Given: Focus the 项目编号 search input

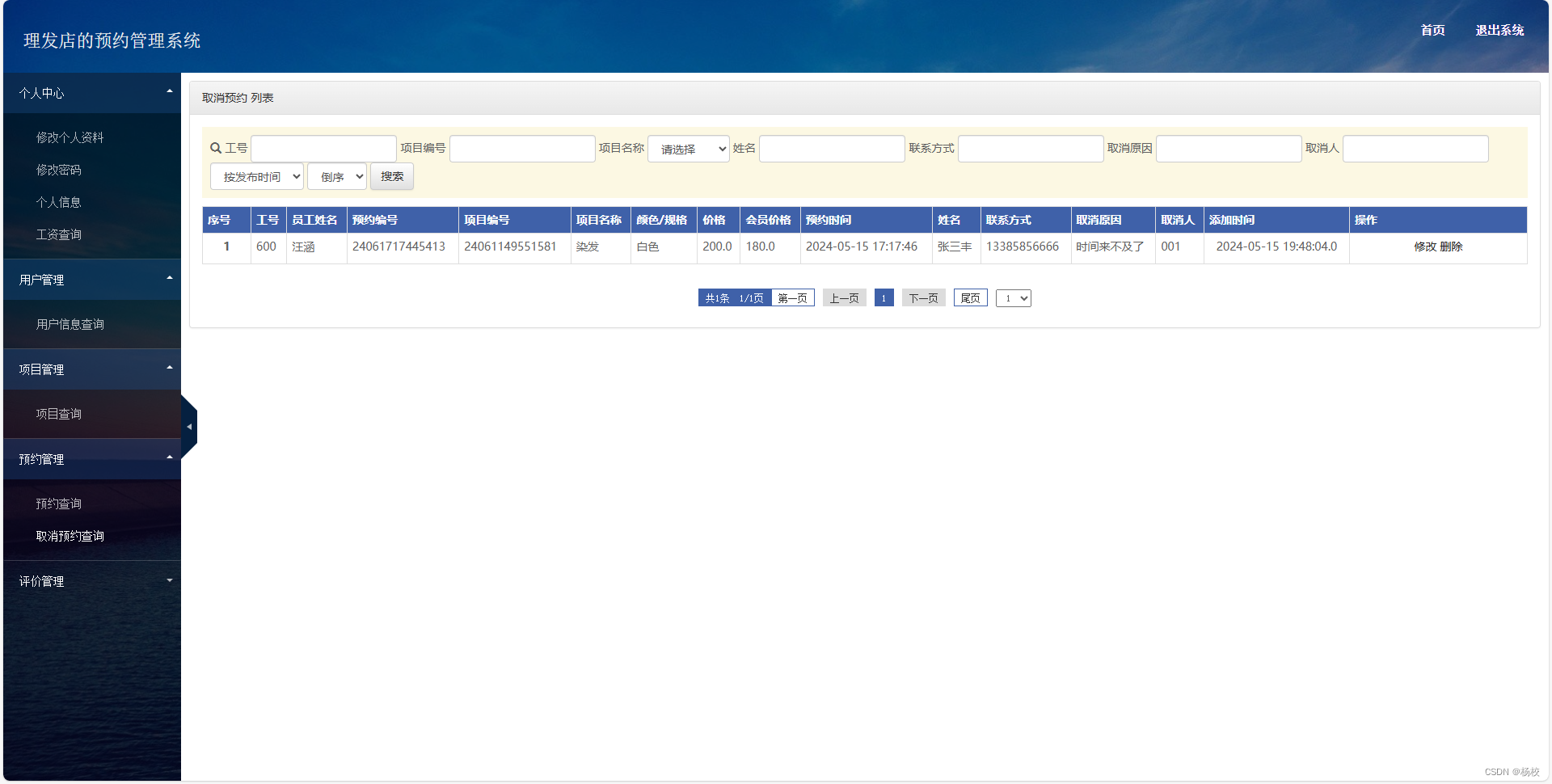Looking at the screenshot, I should point(522,149).
